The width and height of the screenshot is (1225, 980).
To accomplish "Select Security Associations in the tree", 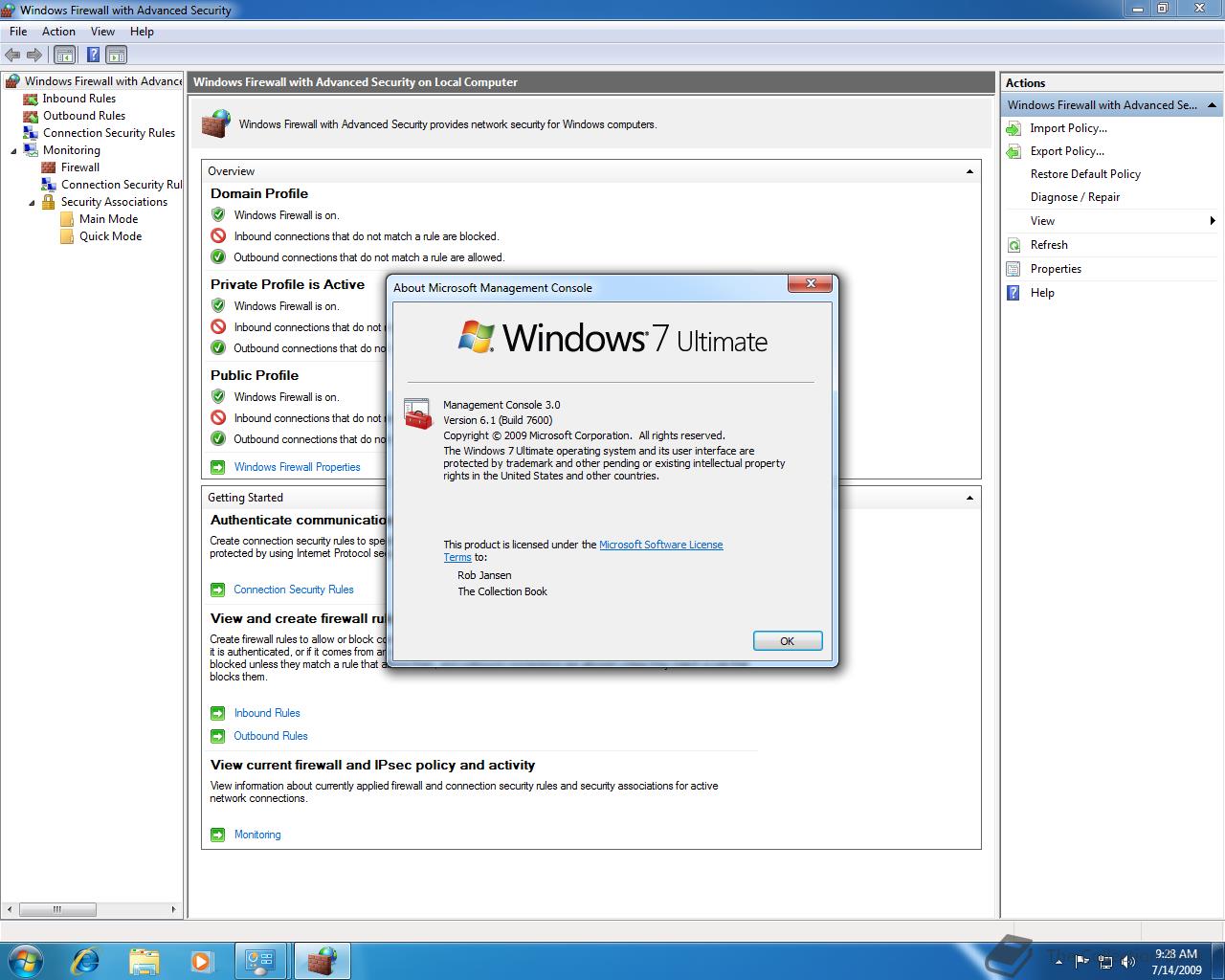I will click(x=114, y=202).
